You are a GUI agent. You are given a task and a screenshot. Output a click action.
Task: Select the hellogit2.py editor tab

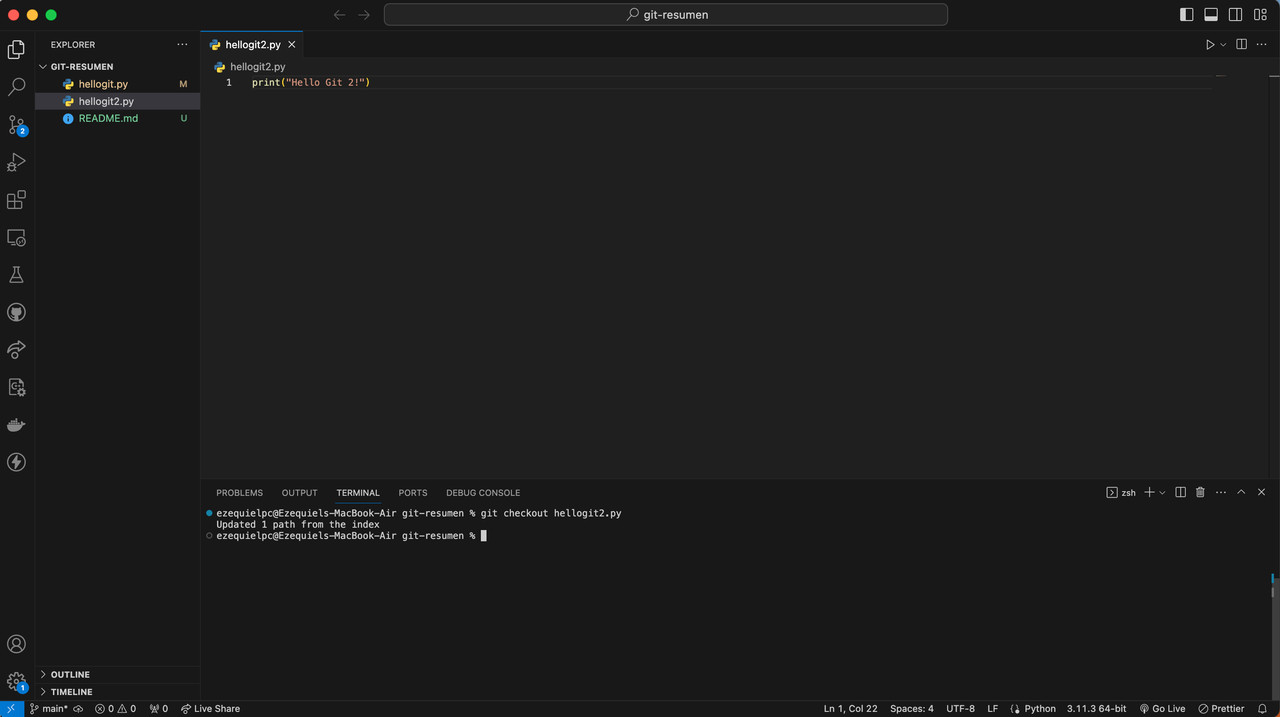253,45
